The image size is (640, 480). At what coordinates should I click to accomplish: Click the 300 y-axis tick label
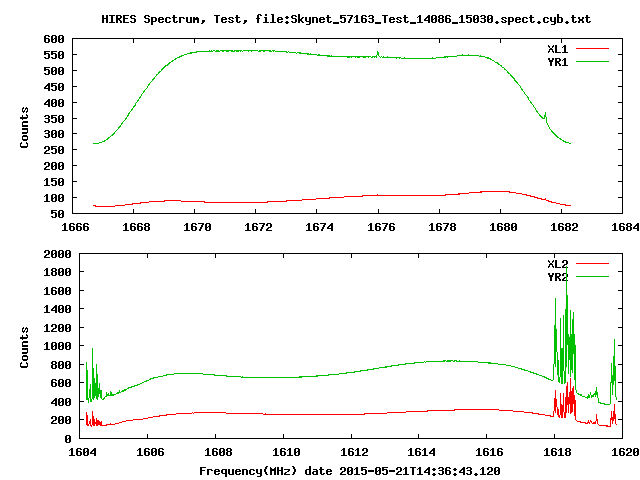click(54, 134)
